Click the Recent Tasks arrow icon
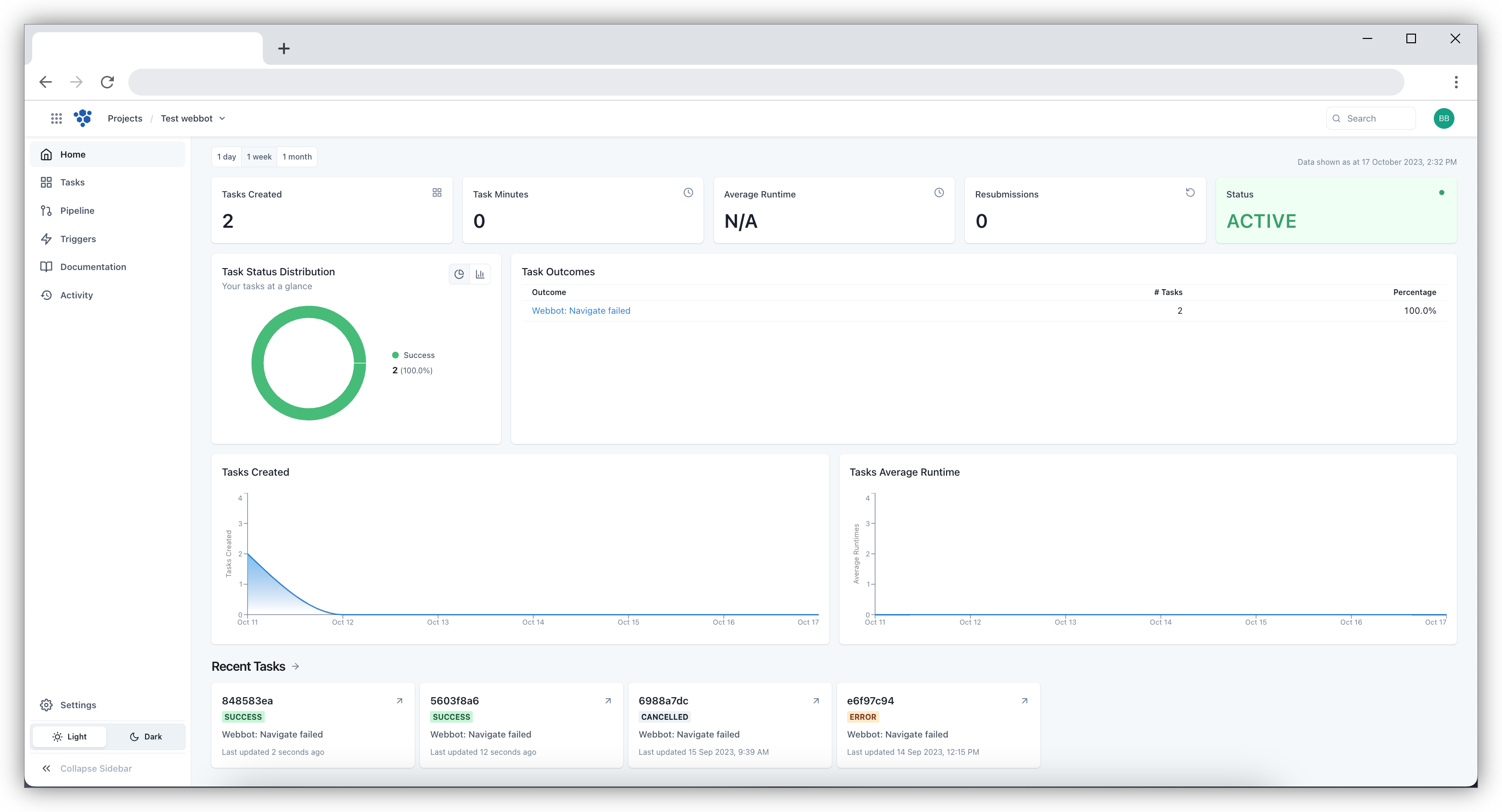The width and height of the screenshot is (1502, 812). (295, 666)
